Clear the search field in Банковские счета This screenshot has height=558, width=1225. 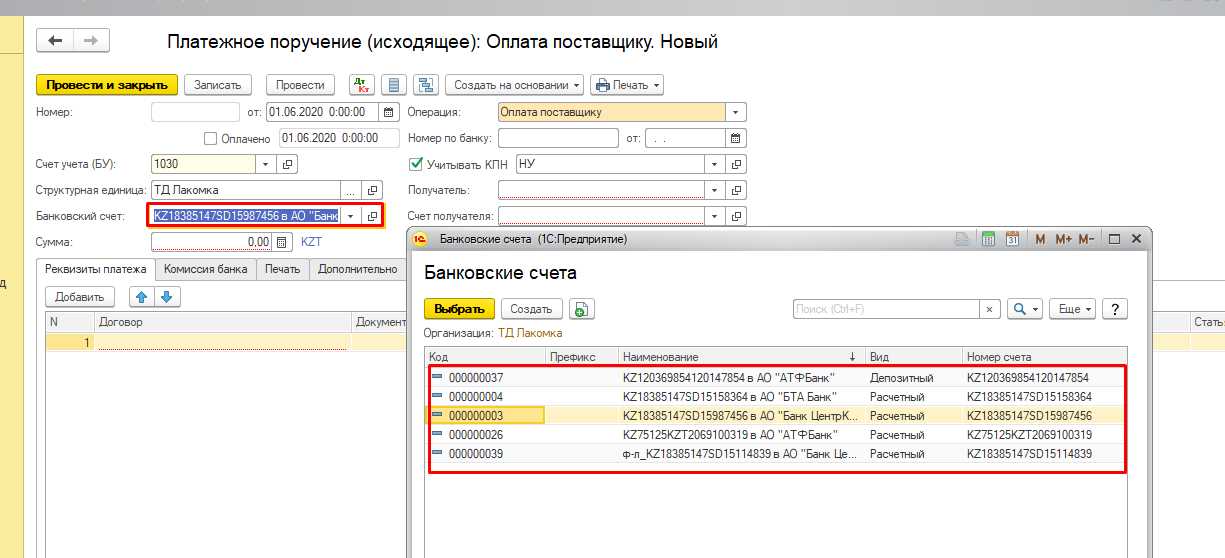(x=990, y=309)
